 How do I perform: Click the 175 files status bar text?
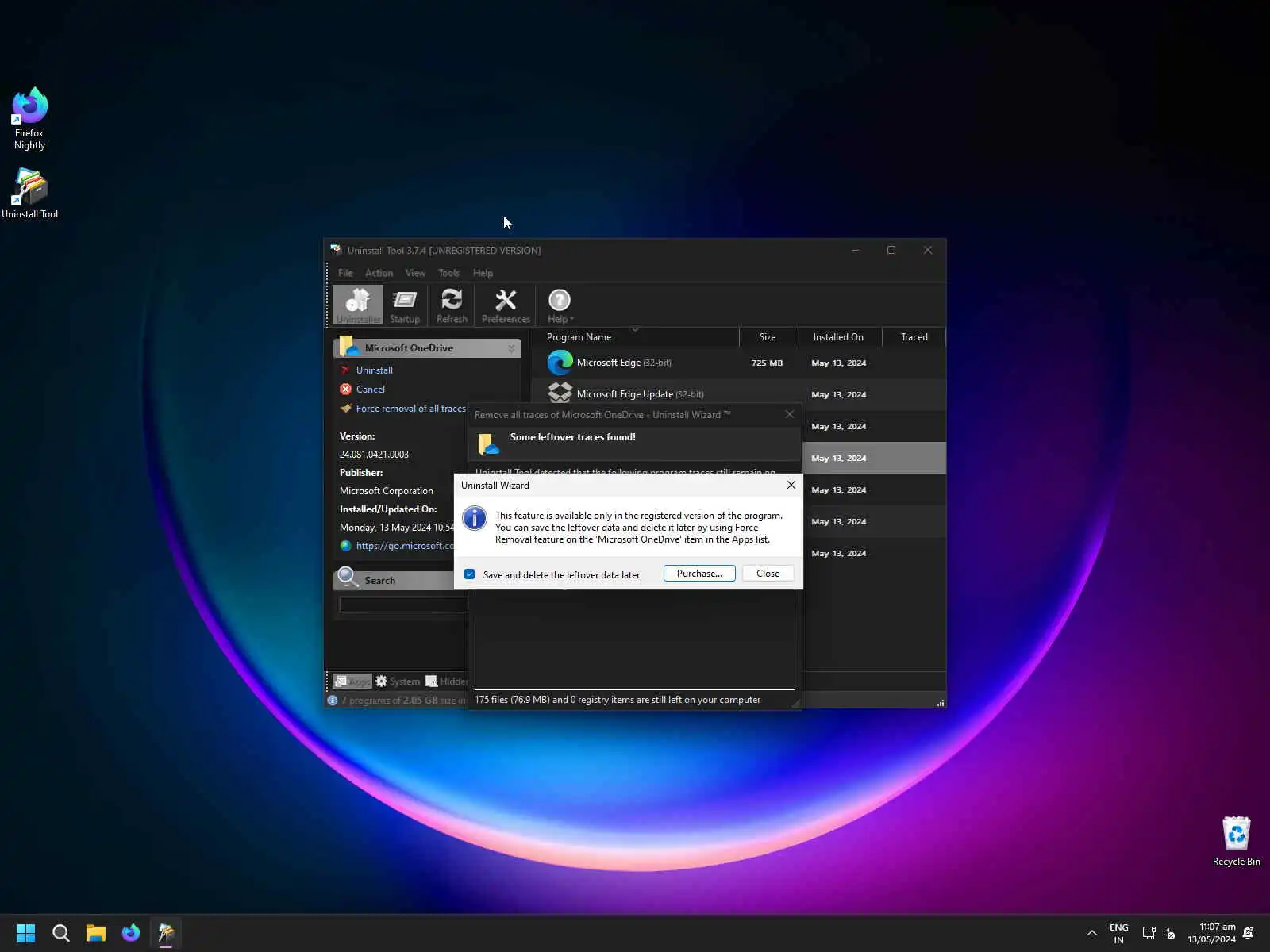tap(618, 700)
